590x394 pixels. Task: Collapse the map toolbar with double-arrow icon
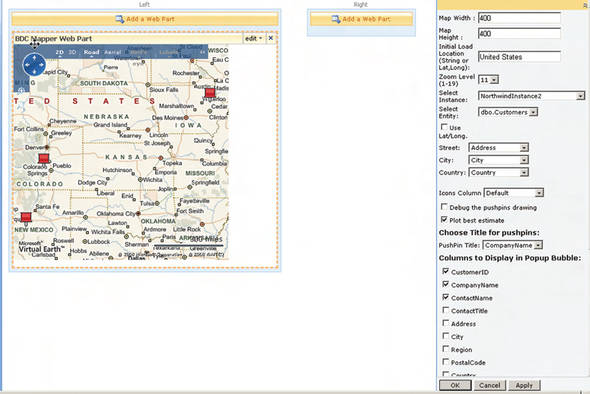tap(202, 52)
